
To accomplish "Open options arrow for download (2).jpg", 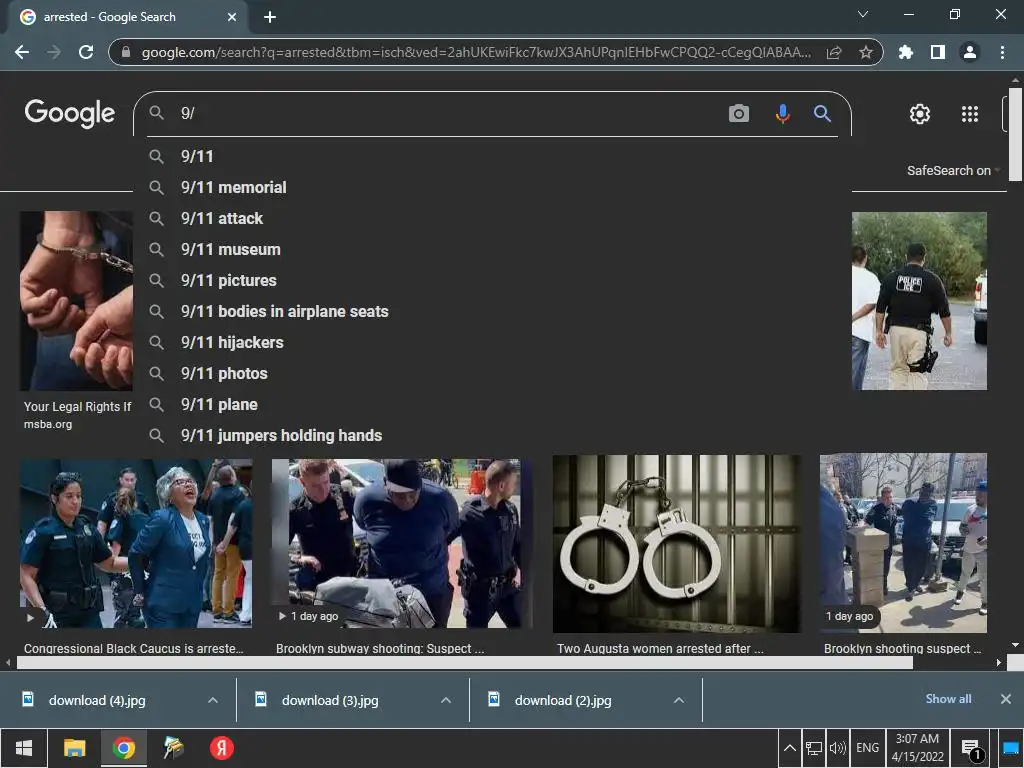I will click(679, 700).
